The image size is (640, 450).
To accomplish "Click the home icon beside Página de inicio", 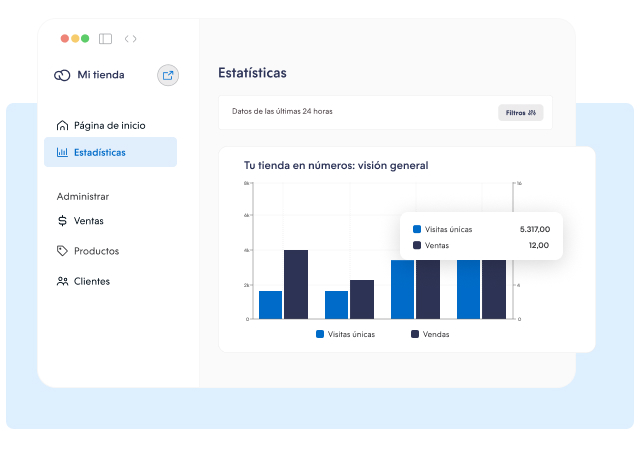I will click(62, 125).
